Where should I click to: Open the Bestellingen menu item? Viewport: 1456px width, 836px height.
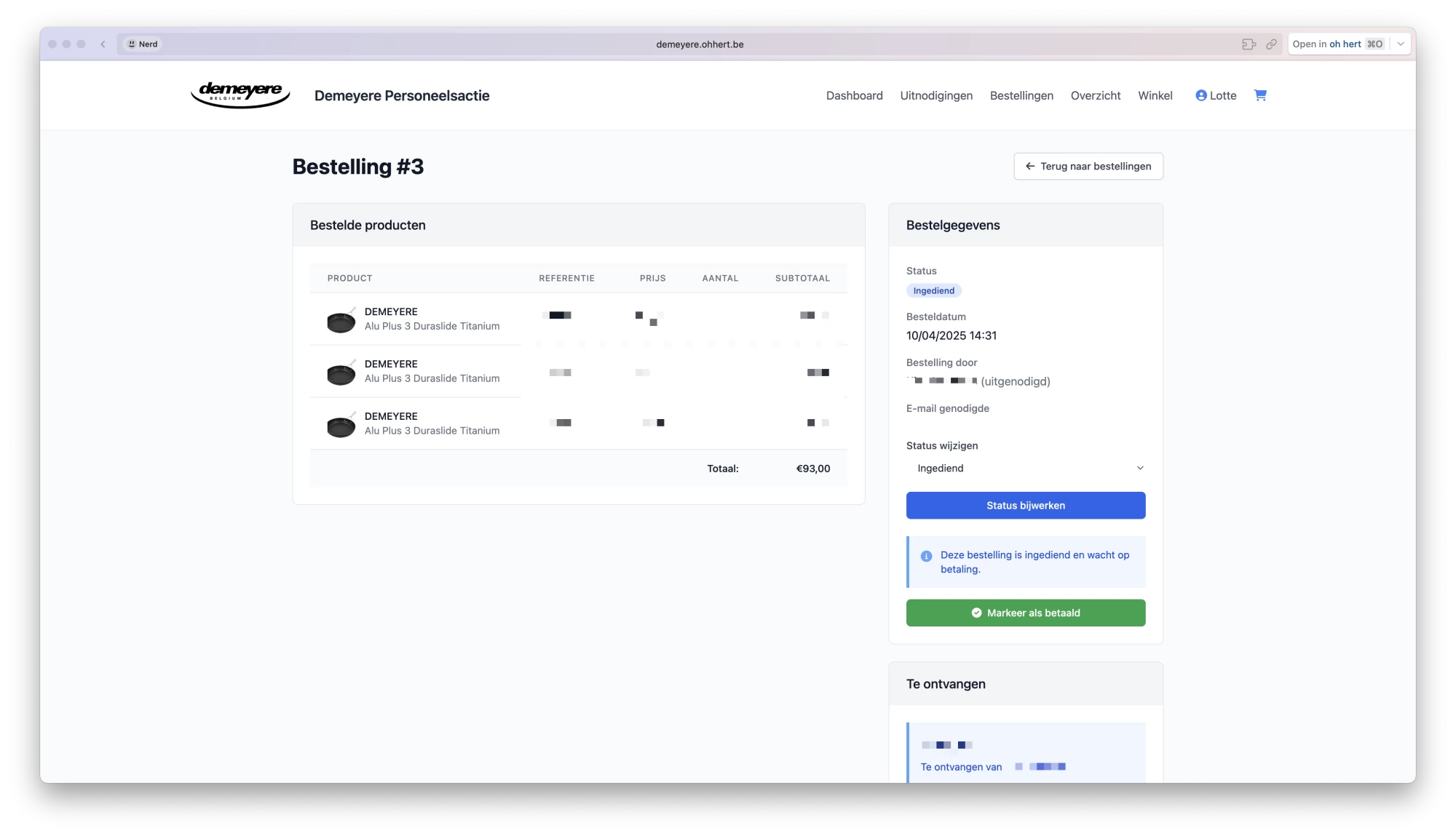pos(1021,95)
